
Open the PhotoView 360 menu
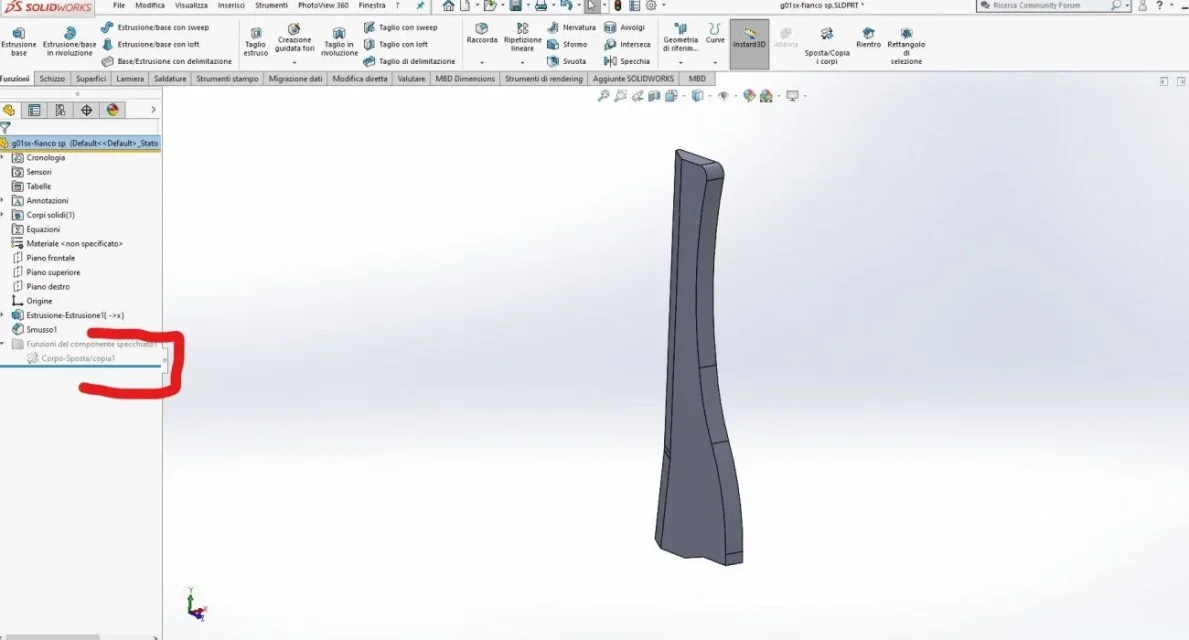(323, 5)
